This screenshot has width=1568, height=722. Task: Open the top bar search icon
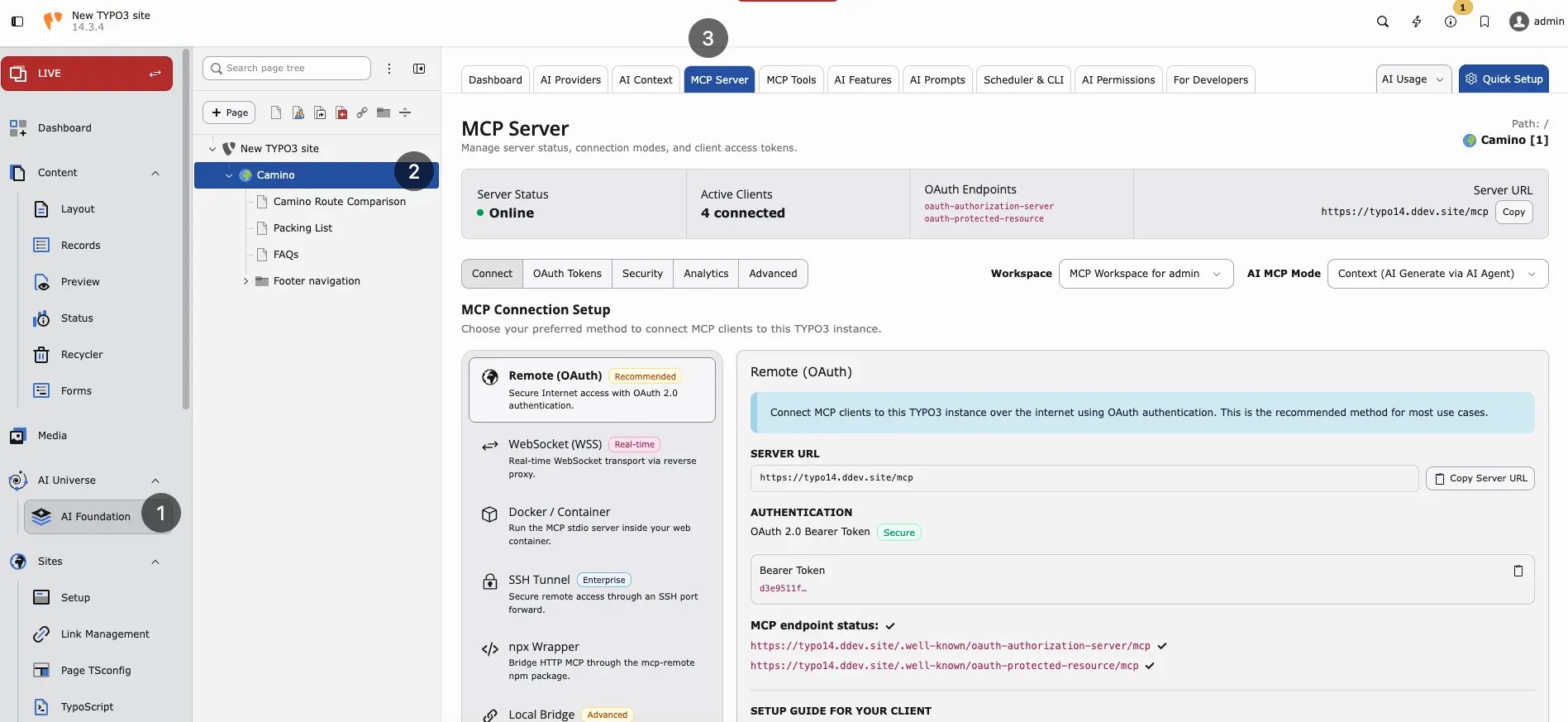coord(1382,22)
